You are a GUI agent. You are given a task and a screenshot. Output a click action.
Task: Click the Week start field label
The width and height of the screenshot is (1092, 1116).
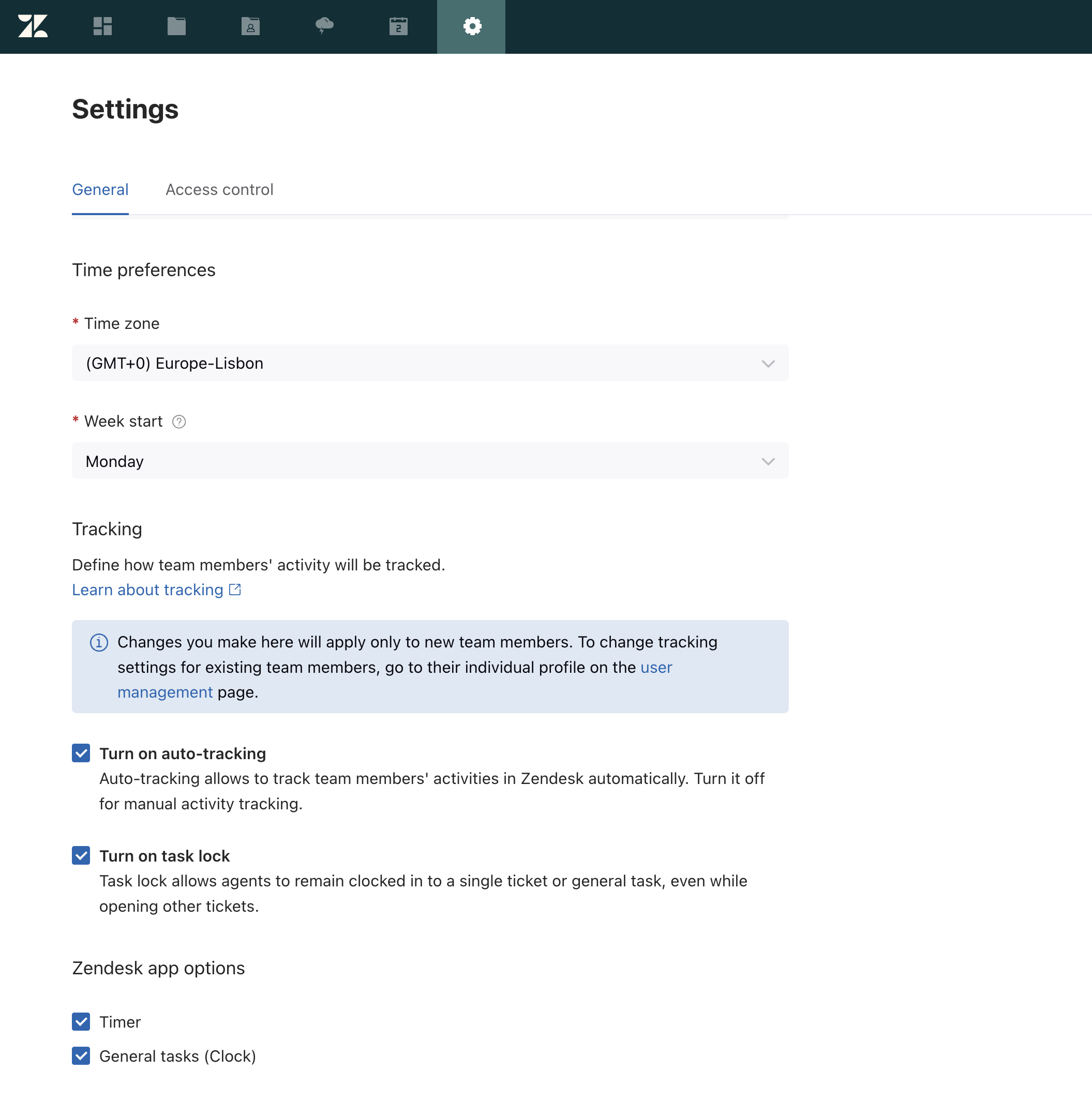tap(124, 421)
